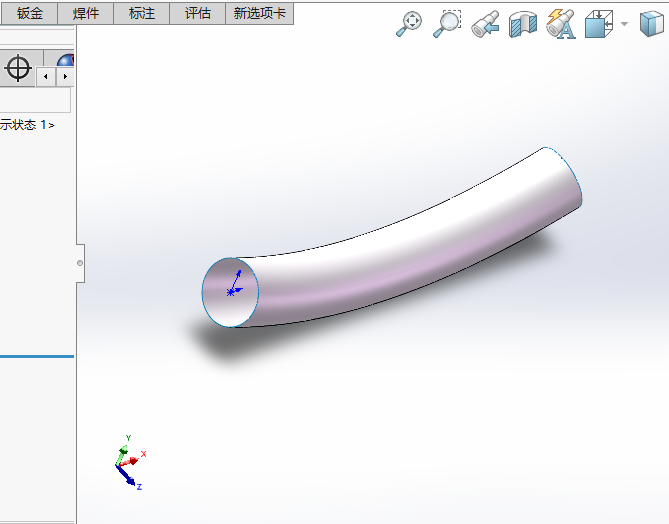The width and height of the screenshot is (669, 524).
Task: Click the blue sketch origin on the tube face
Action: coord(231,292)
